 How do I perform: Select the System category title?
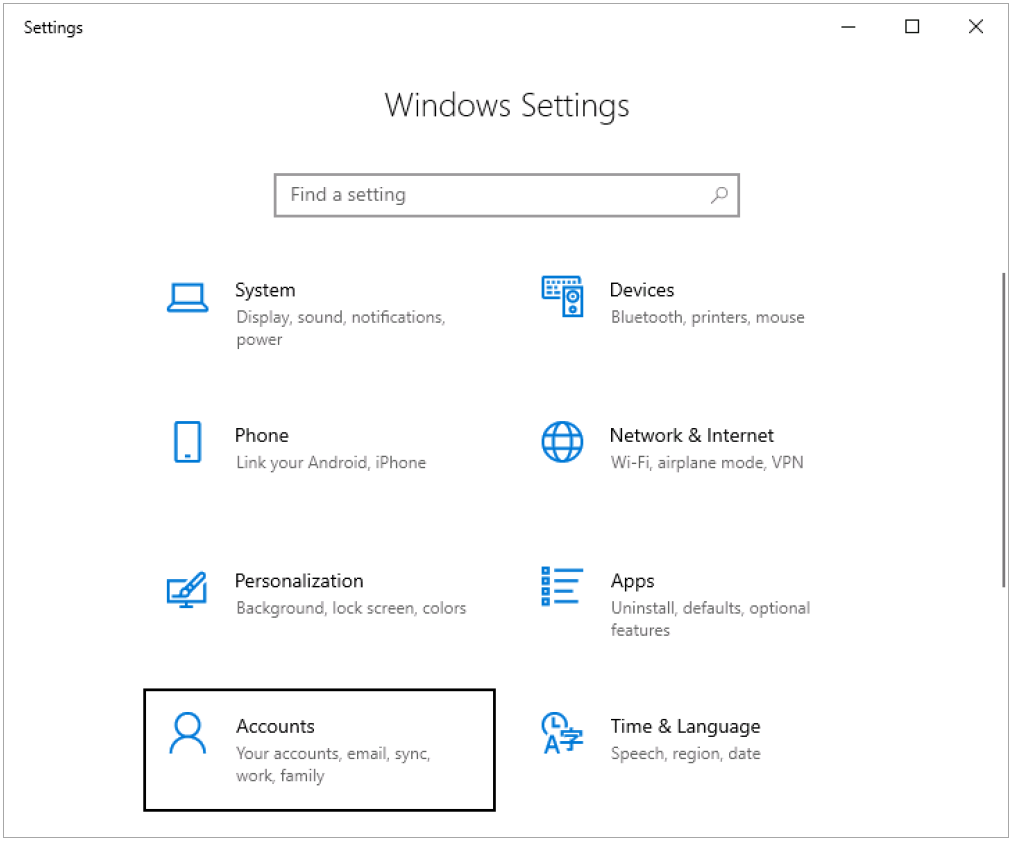click(x=265, y=290)
